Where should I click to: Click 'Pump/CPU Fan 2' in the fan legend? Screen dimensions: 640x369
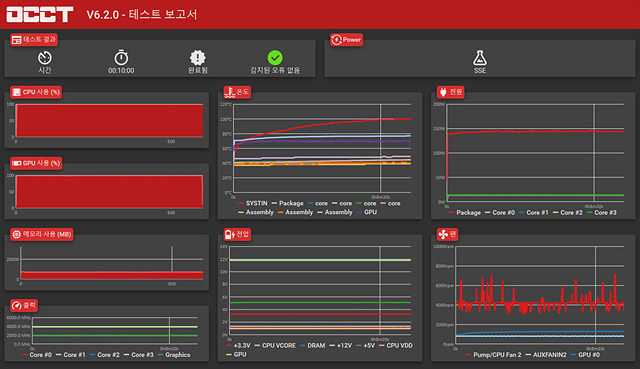pyautogui.click(x=497, y=355)
